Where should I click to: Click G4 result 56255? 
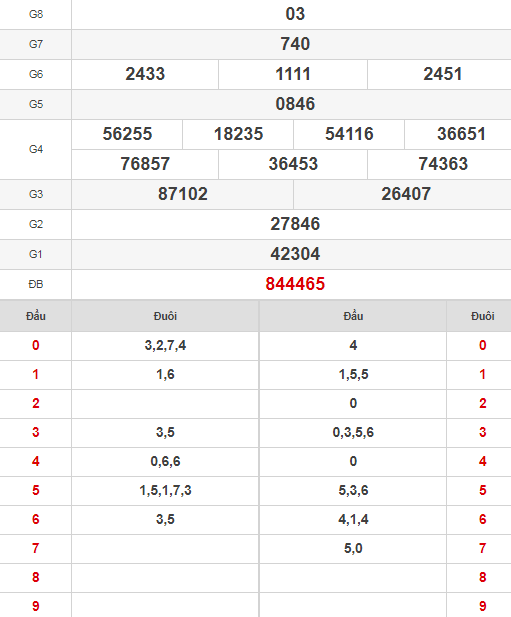(x=127, y=134)
